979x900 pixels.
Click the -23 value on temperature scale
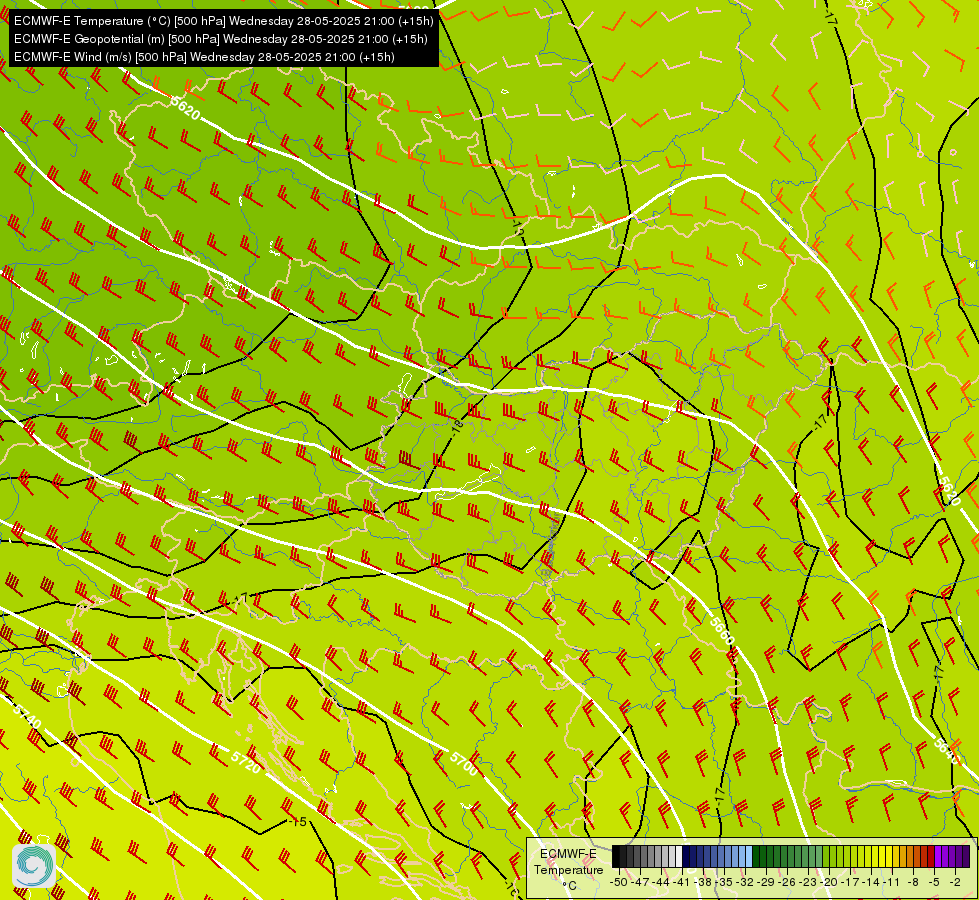point(808,883)
